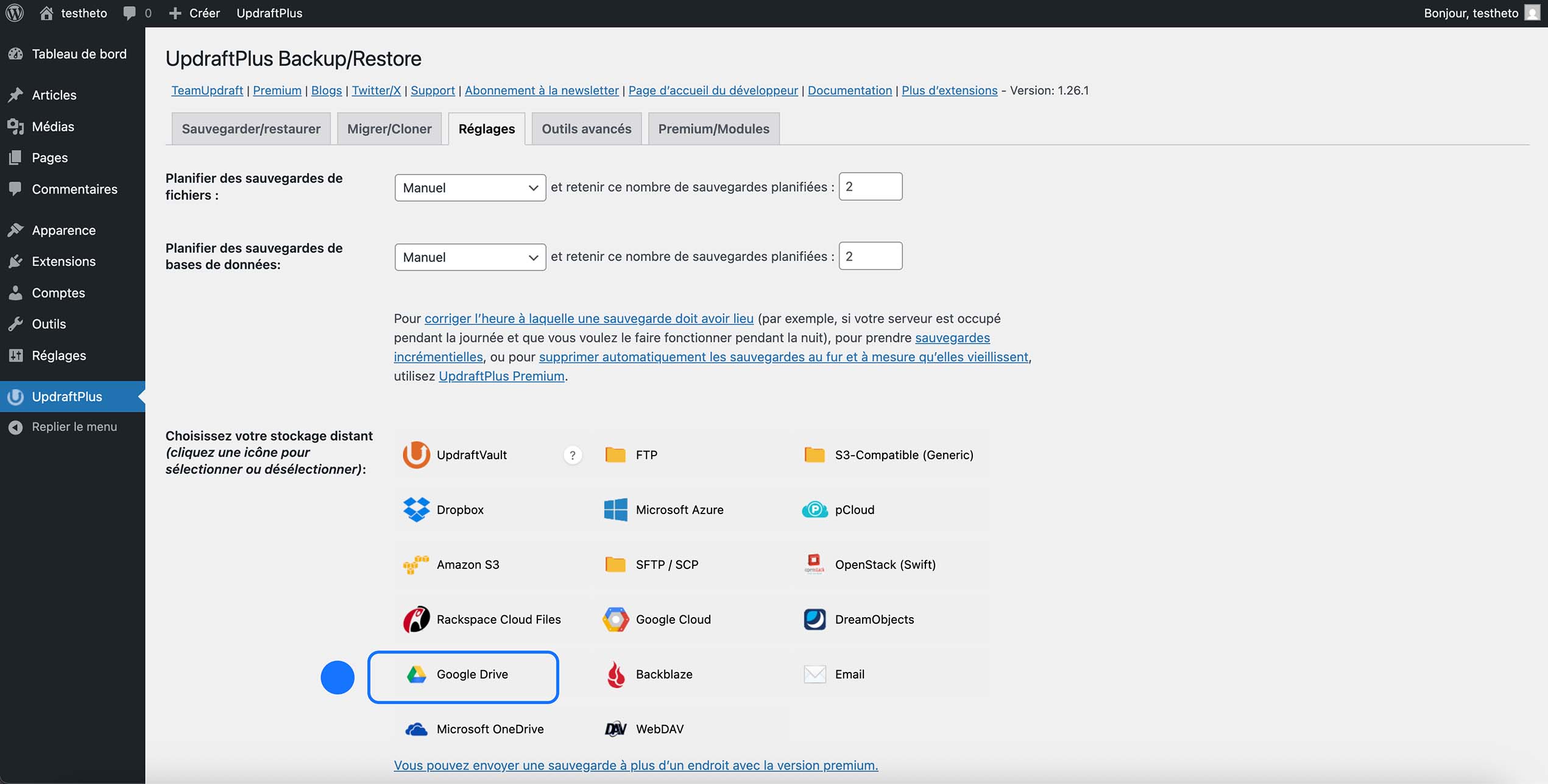Screen dimensions: 1548x784
Task: Select the Microsoft Azure icon
Action: click(615, 509)
